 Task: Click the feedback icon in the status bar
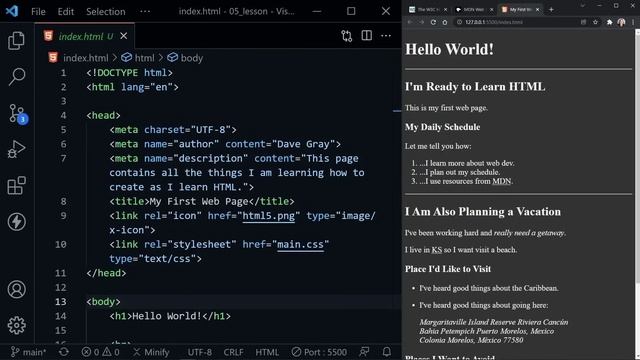pyautogui.click(x=364, y=352)
